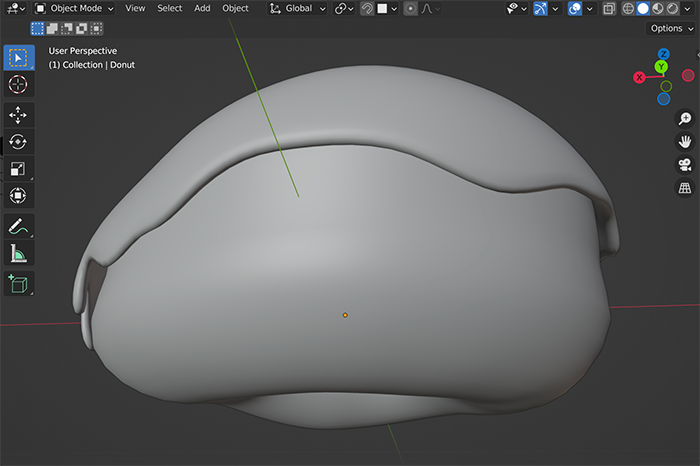Image resolution: width=700 pixels, height=466 pixels.
Task: Activate the Measure tool
Action: [x=19, y=254]
